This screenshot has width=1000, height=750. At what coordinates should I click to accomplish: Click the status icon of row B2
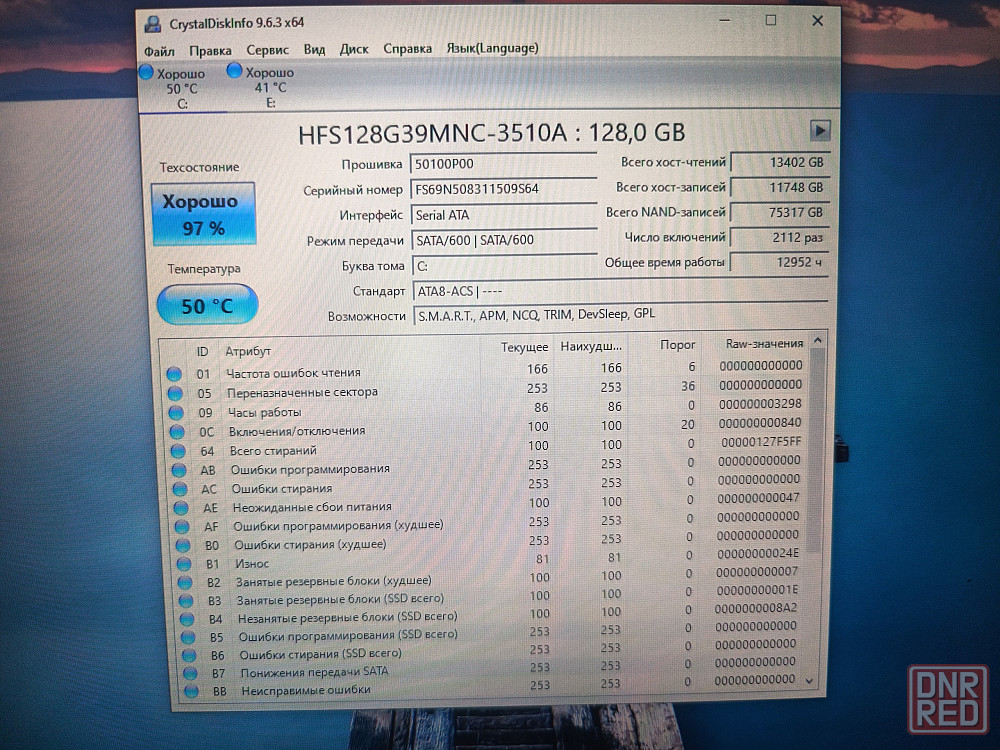185,582
